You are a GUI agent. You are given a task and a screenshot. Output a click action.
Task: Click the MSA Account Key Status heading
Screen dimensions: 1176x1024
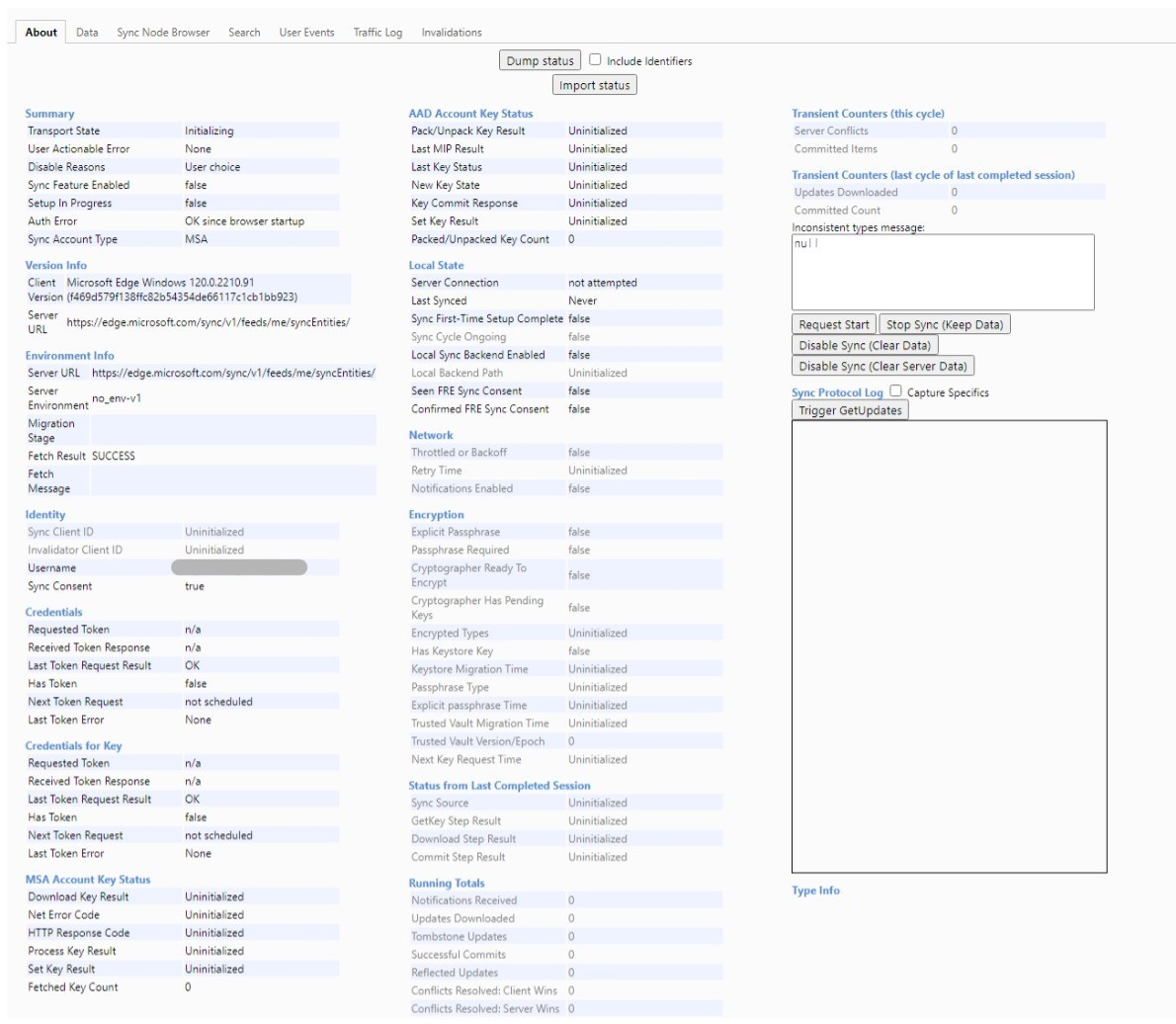(88, 880)
